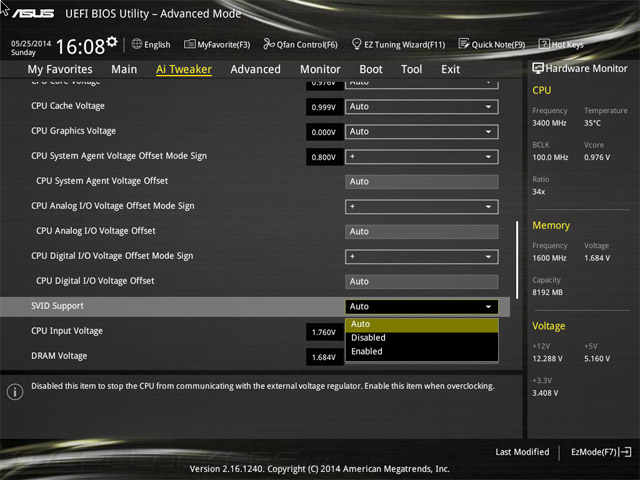
Task: Go to the Boot tab
Action: 371,69
